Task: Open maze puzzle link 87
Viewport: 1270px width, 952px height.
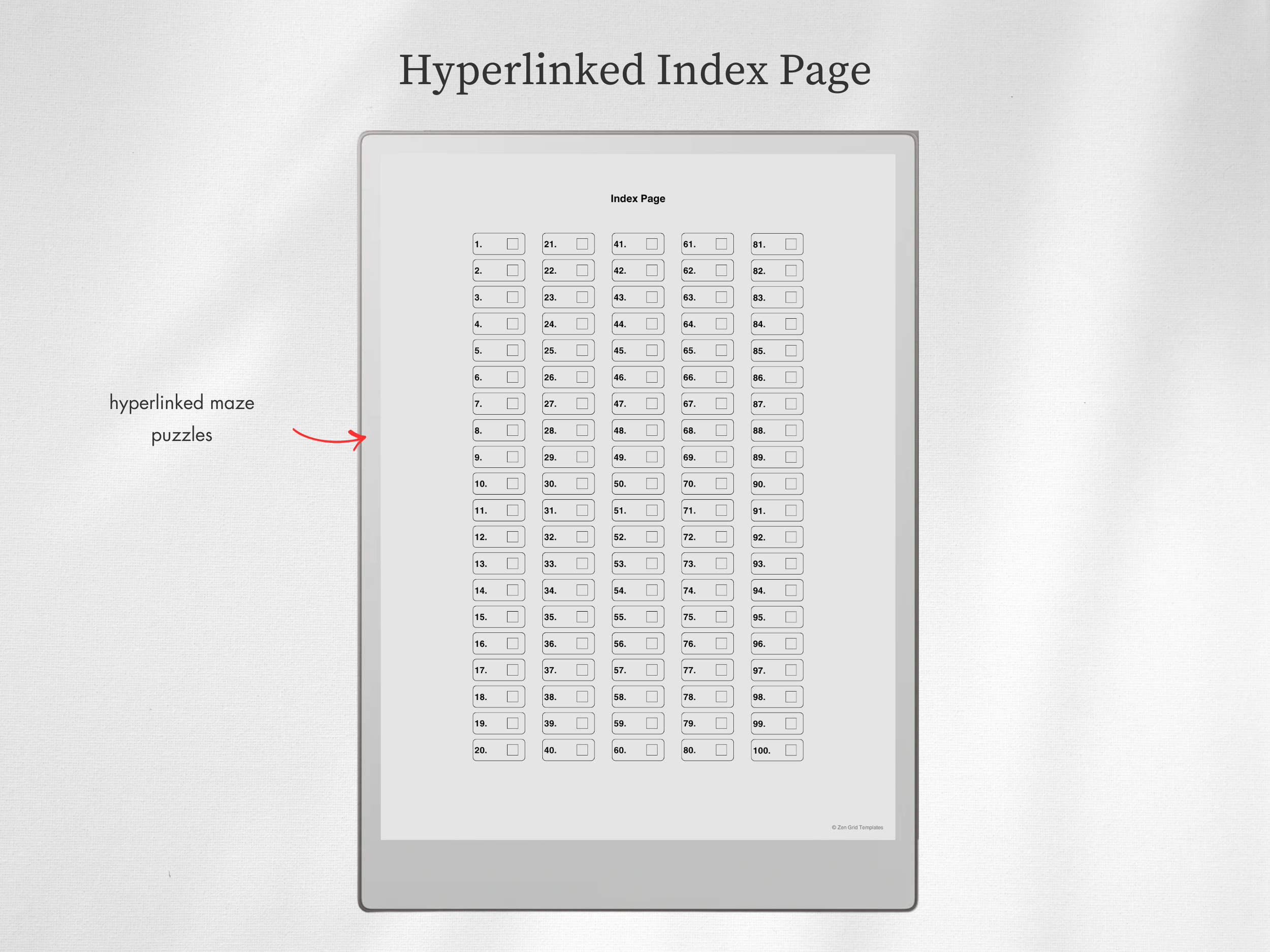Action: click(777, 404)
